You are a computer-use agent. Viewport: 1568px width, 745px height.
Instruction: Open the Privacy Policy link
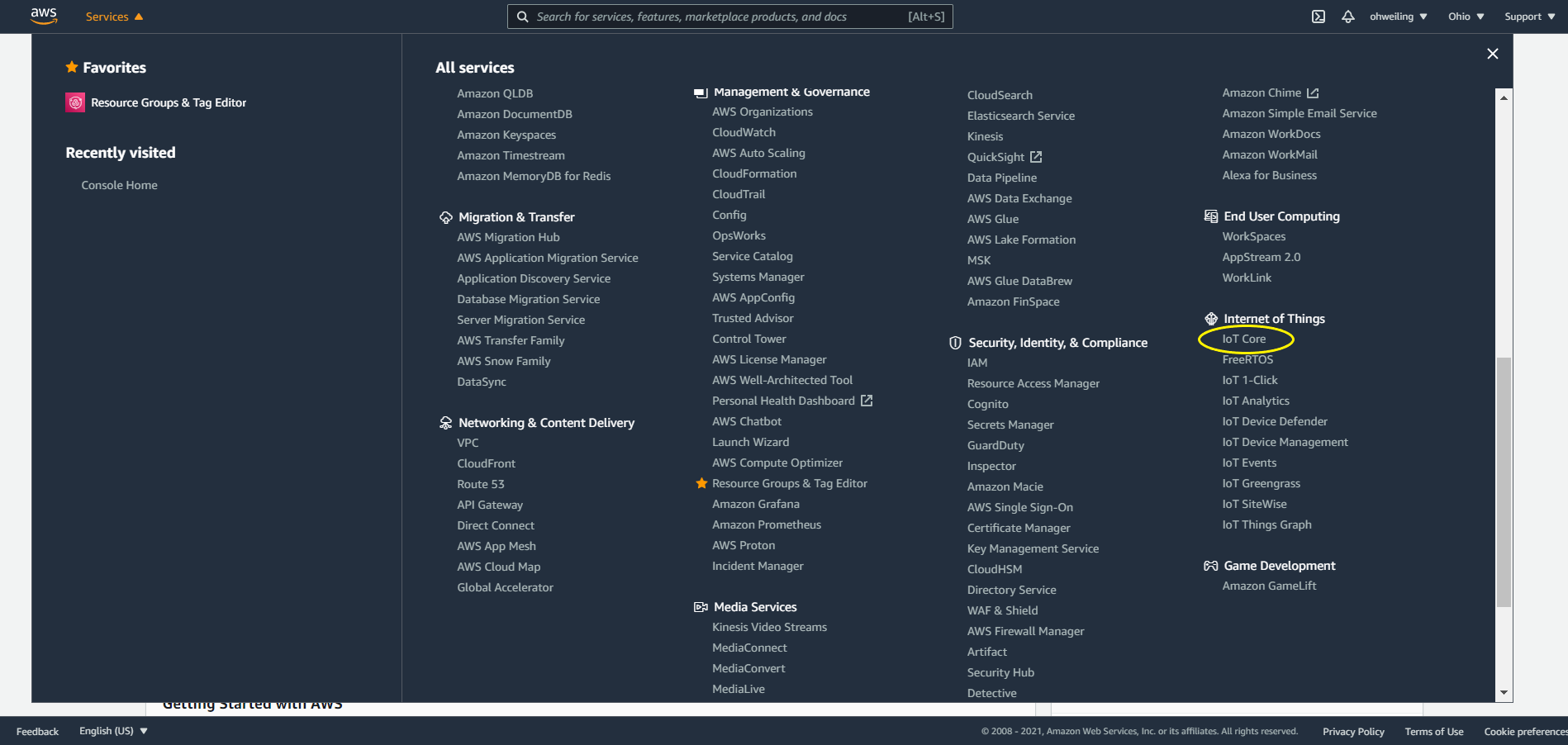click(x=1353, y=732)
